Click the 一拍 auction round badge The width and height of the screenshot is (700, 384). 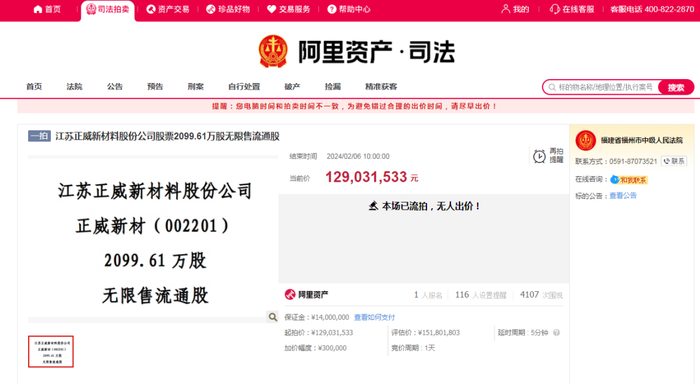[x=39, y=136]
